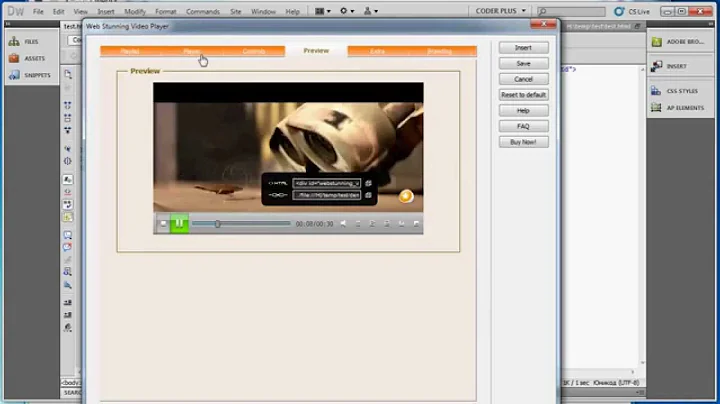Image resolution: width=720 pixels, height=404 pixels.
Task: Click the Cancel button
Action: click(x=523, y=79)
